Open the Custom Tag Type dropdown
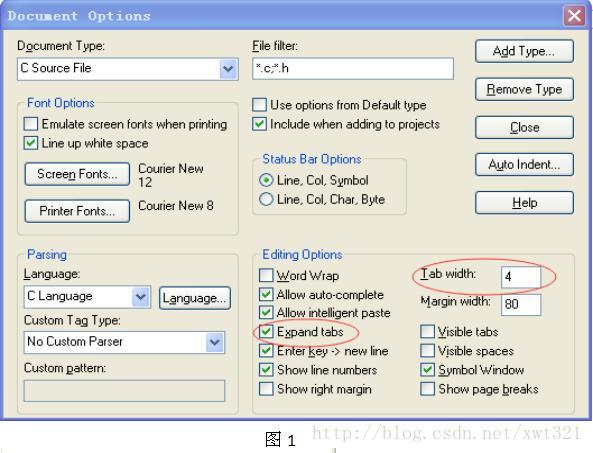 [215, 342]
